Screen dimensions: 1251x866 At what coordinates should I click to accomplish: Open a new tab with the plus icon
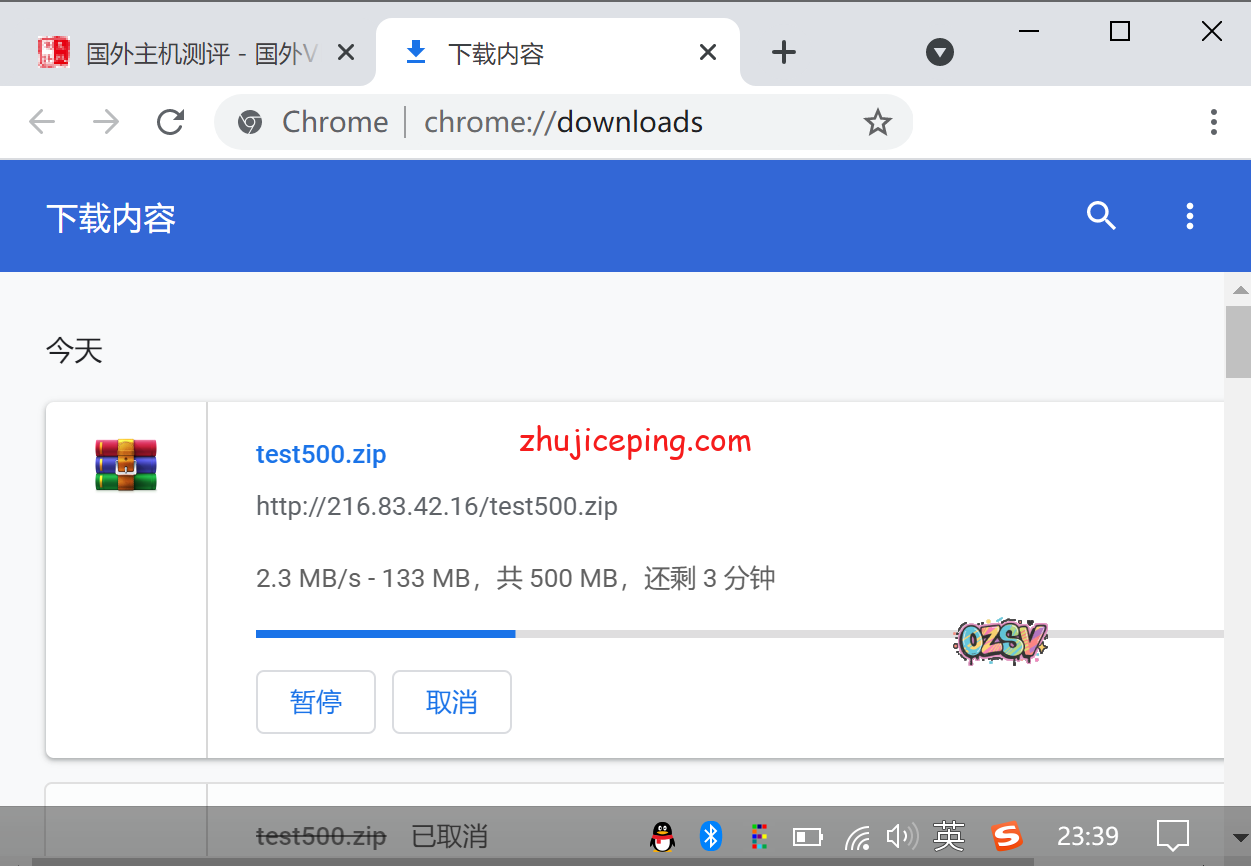(784, 53)
